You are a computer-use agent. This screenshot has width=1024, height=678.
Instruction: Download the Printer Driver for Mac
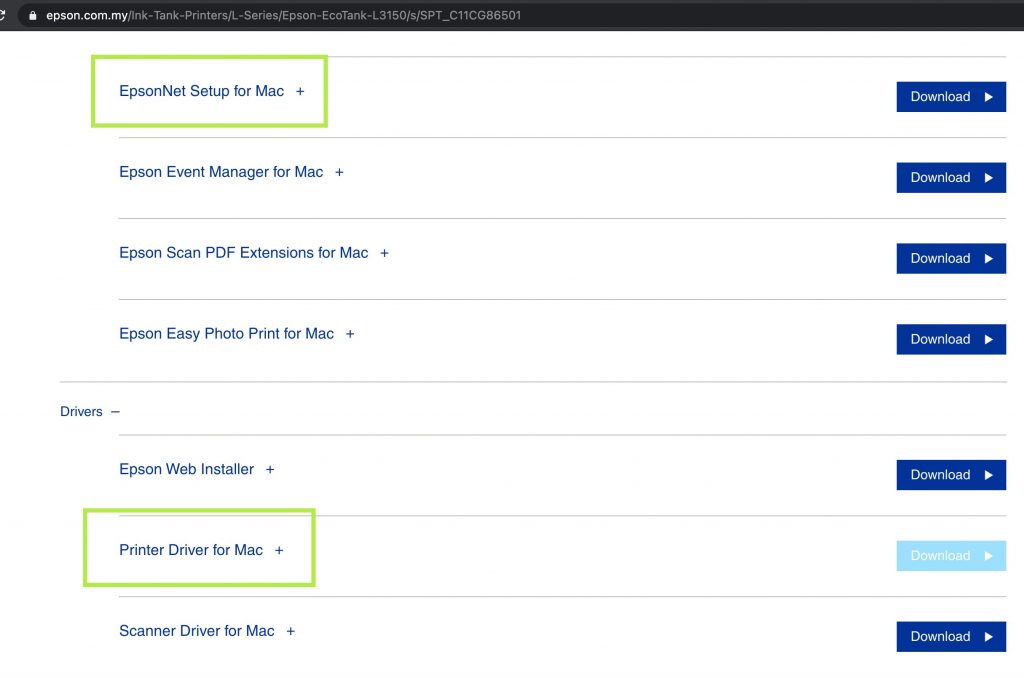950,556
